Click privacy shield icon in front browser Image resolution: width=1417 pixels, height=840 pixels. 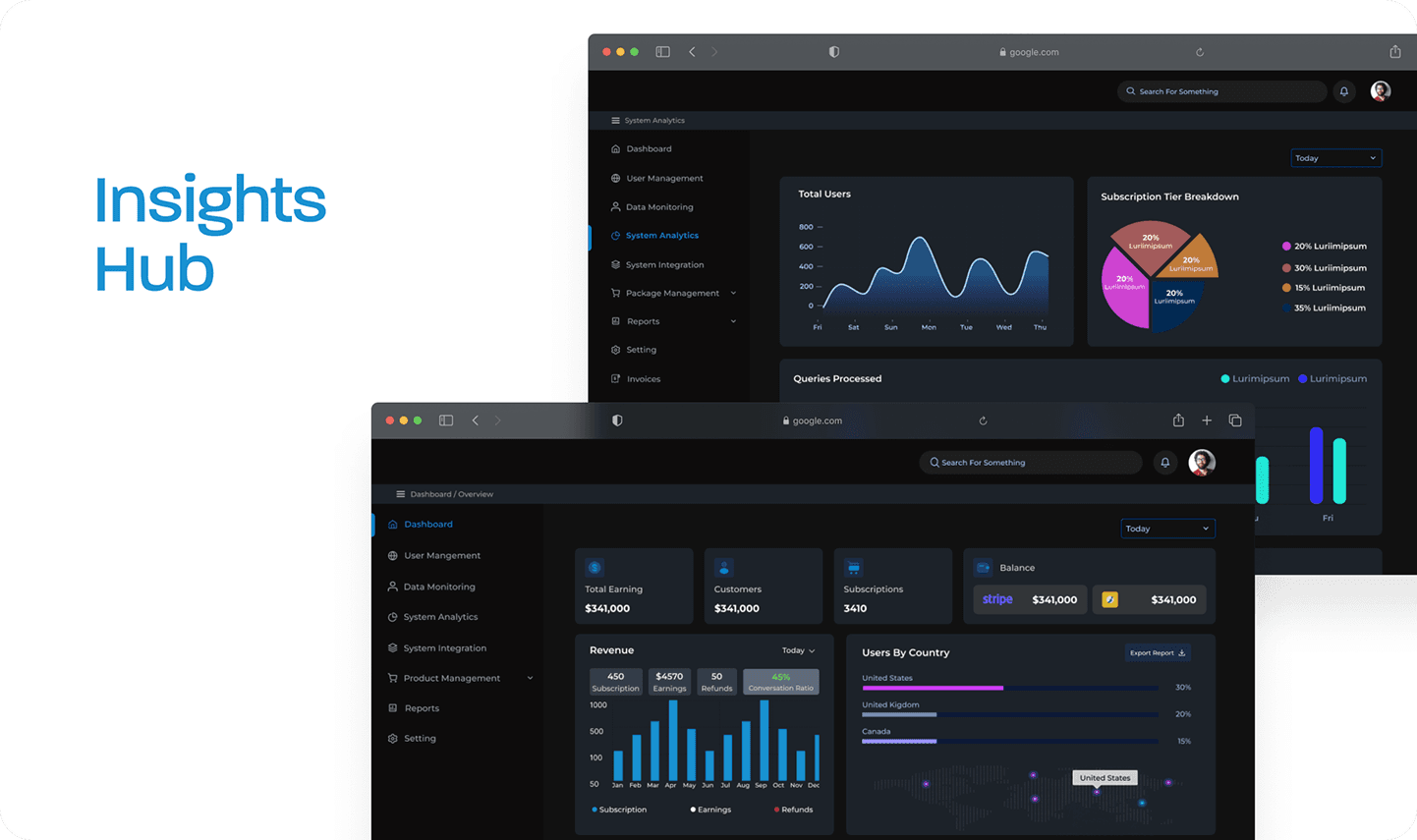617,420
